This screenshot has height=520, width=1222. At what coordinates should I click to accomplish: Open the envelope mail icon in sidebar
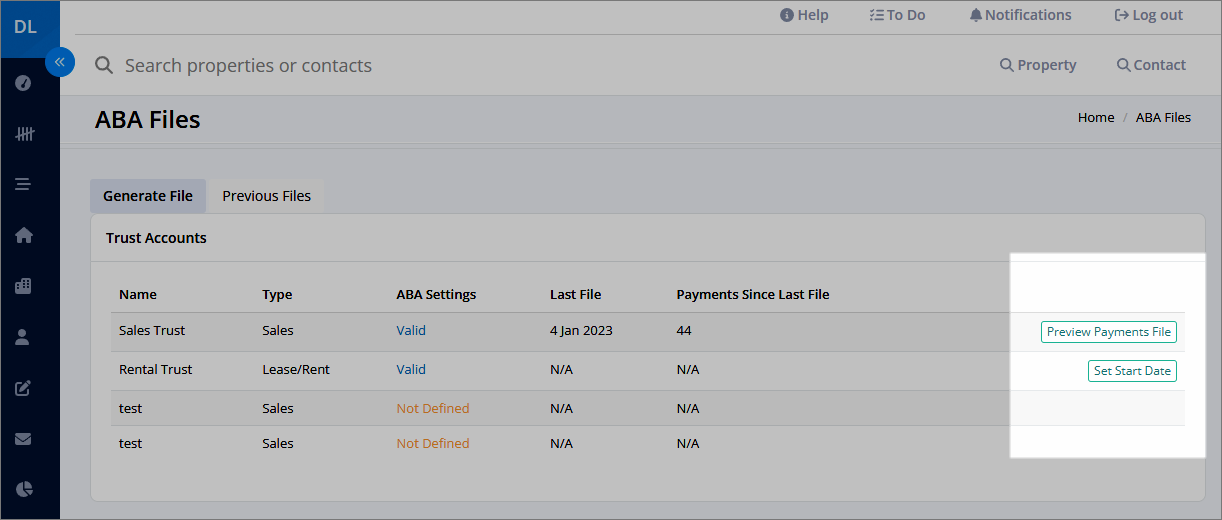click(24, 438)
